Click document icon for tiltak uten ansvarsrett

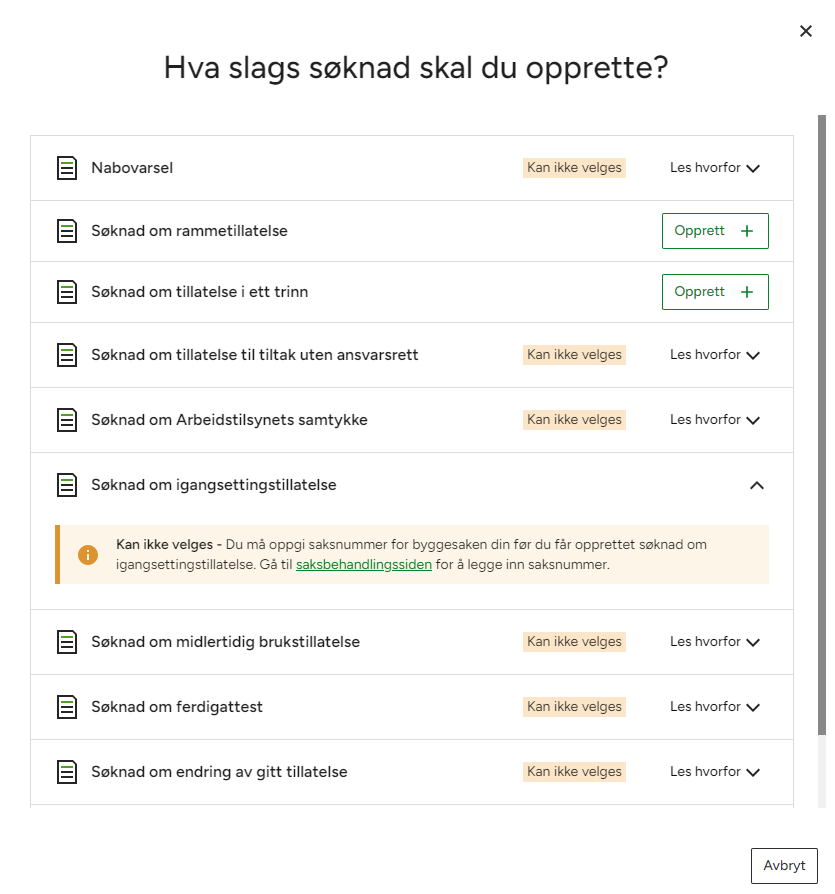67,355
